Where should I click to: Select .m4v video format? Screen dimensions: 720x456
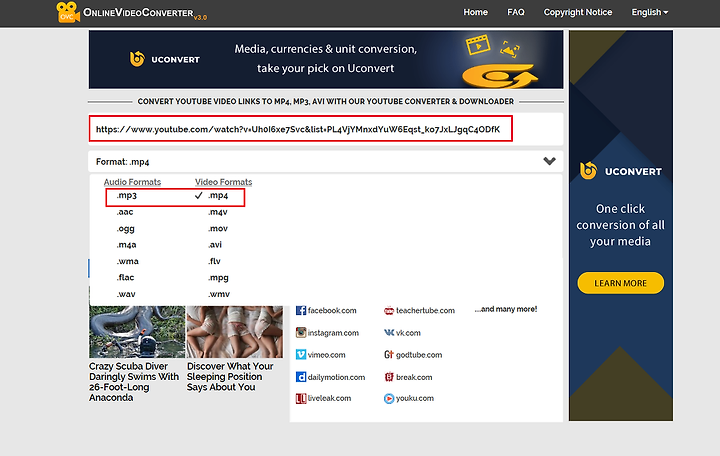click(218, 212)
